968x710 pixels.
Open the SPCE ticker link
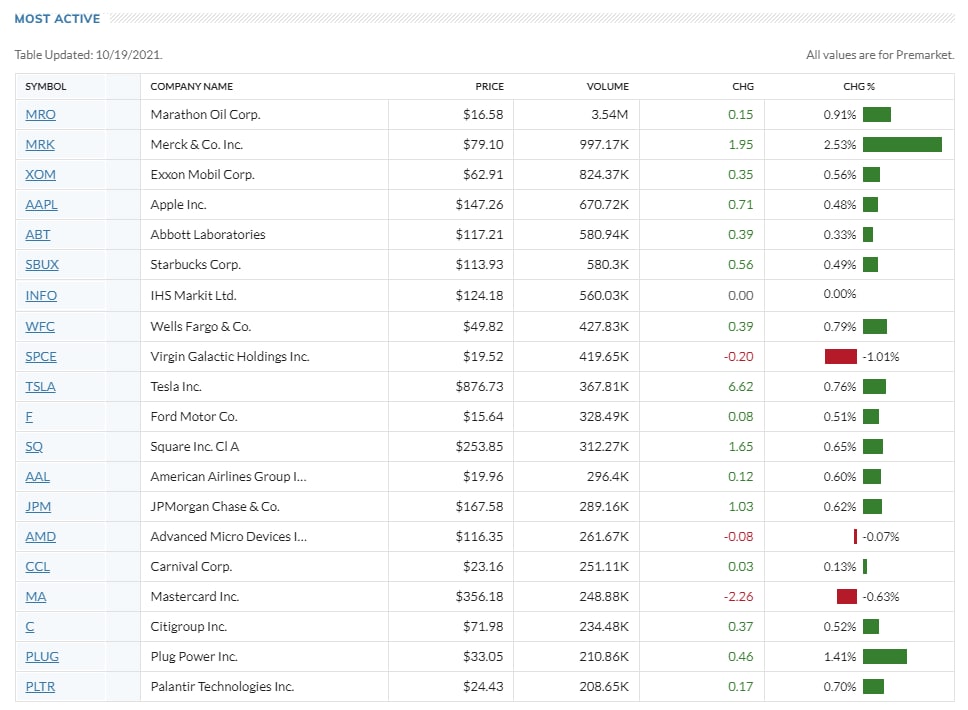(41, 357)
